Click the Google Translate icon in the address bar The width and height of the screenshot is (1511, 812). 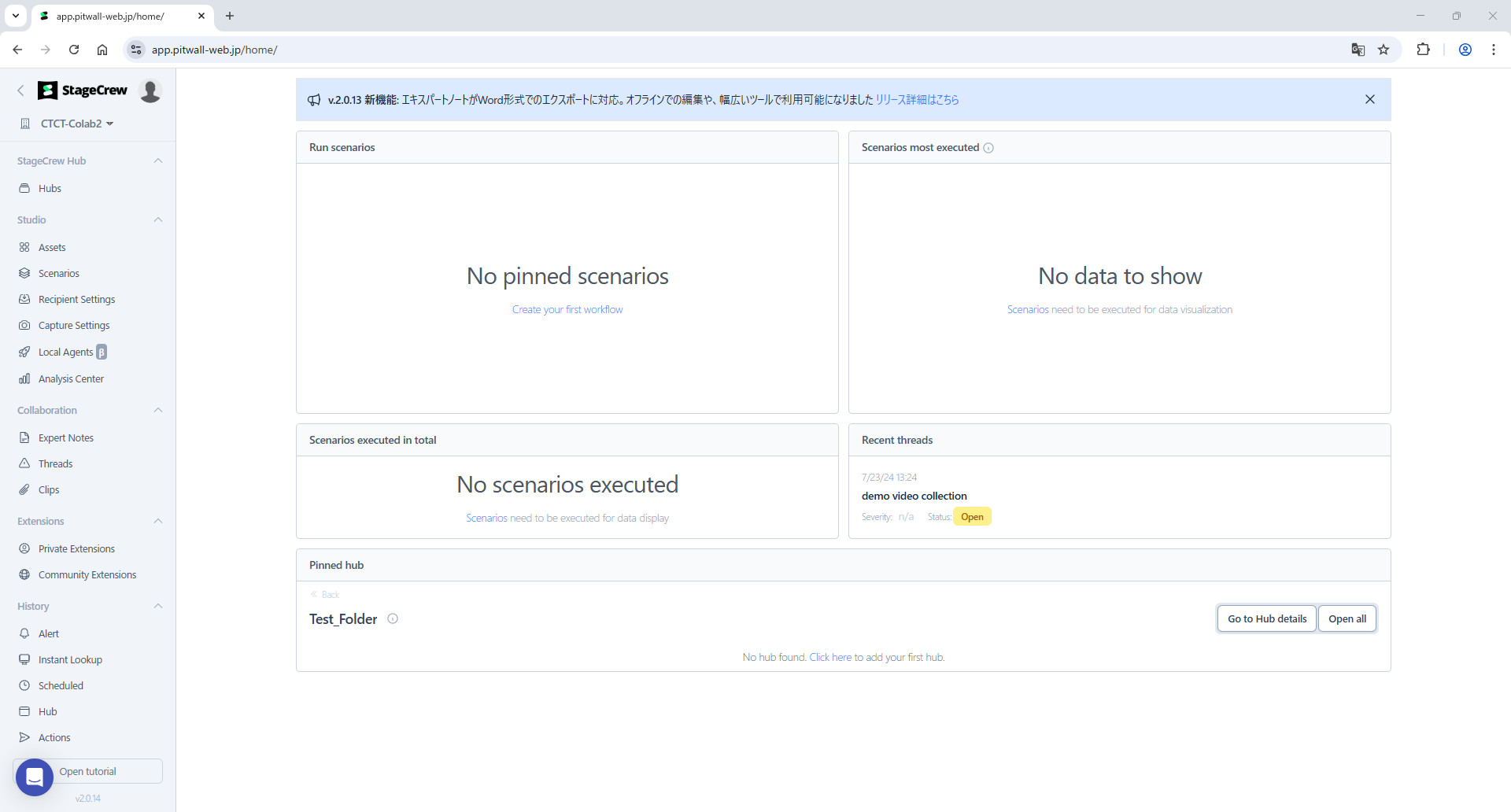click(1358, 50)
